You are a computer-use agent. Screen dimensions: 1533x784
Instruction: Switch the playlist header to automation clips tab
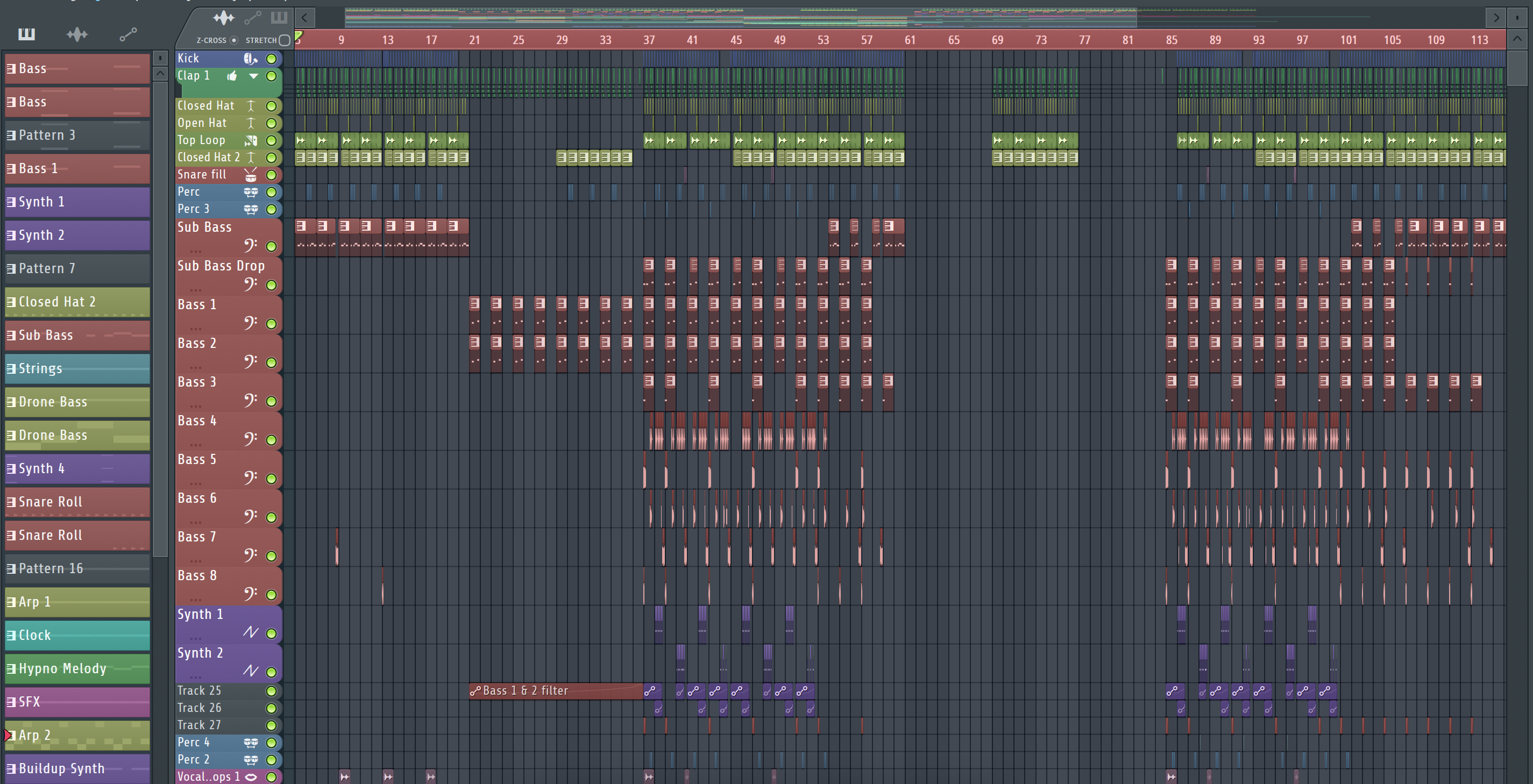252,18
